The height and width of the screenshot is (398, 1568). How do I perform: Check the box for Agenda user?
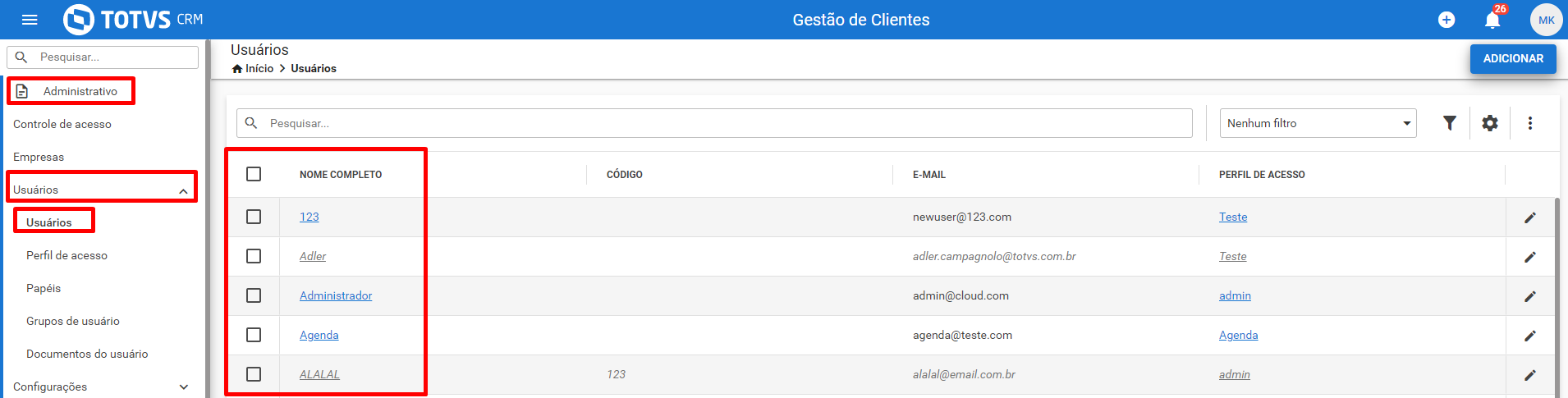point(254,335)
